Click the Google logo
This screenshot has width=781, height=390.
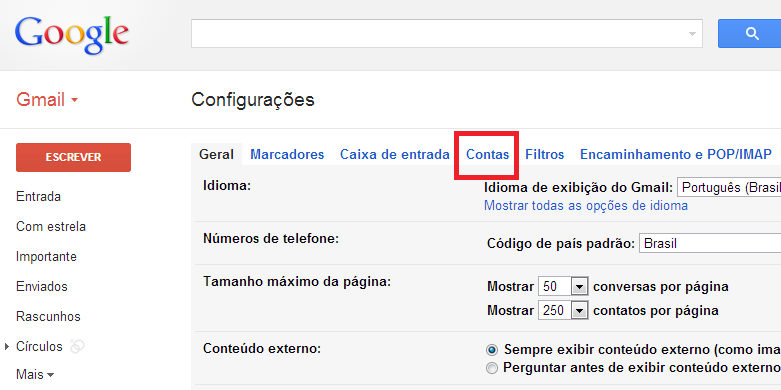pos(72,34)
